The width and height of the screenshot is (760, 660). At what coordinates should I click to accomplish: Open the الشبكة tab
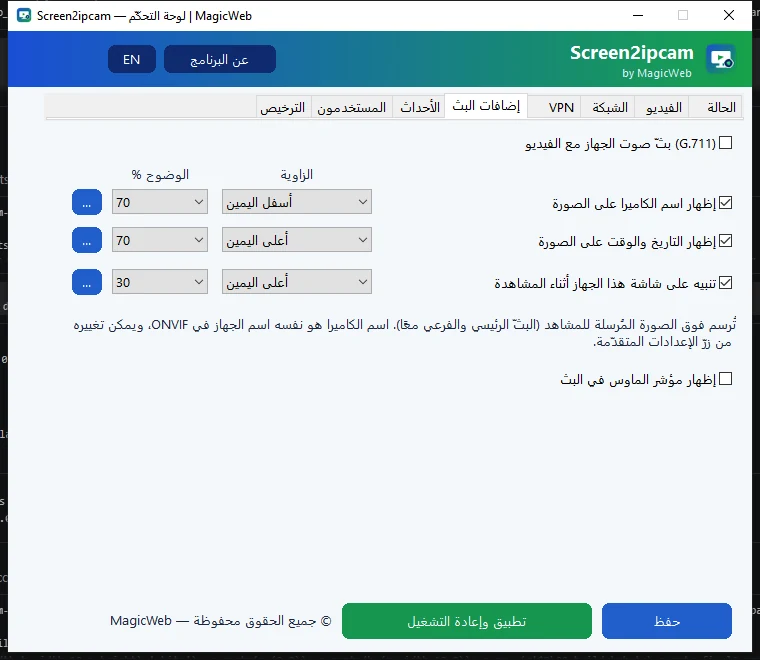pos(610,107)
